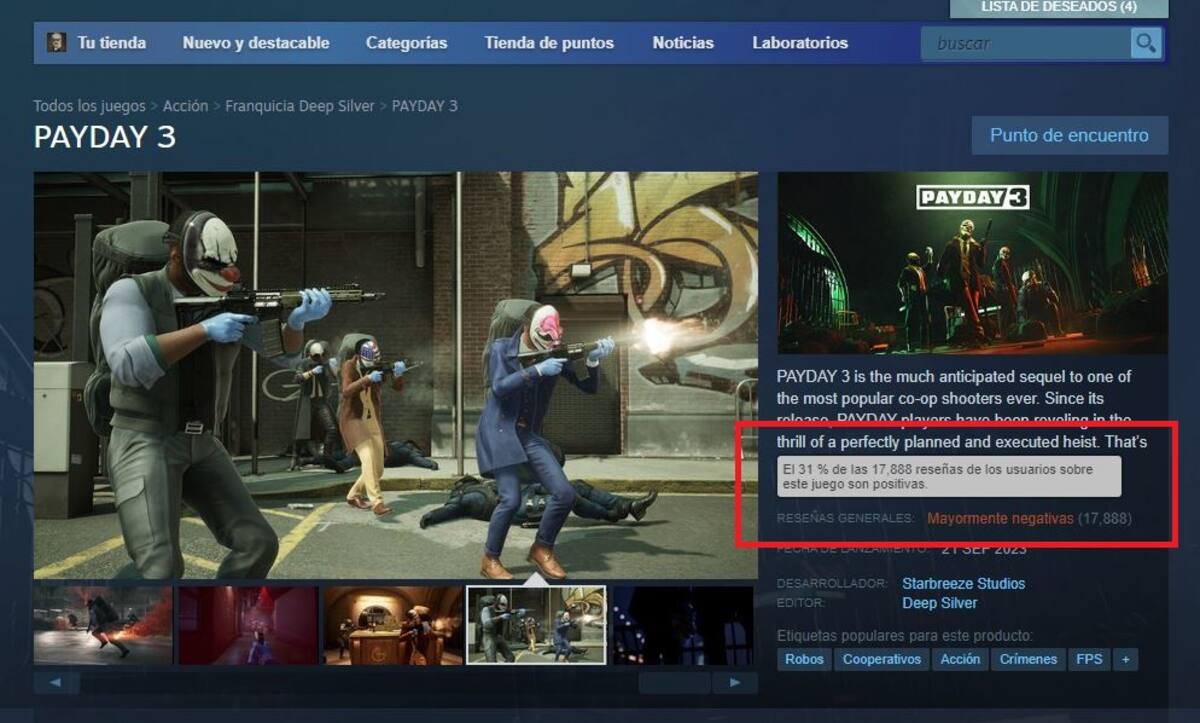Screen dimensions: 1200x723
Task: Follow the Acción breadcrumb link
Action: (x=185, y=106)
